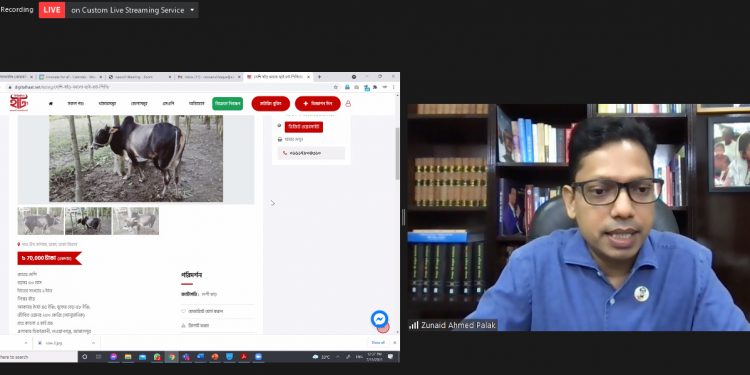750x375 pixels.
Task: Open the fourth navigation menu item
Action: pos(139,103)
